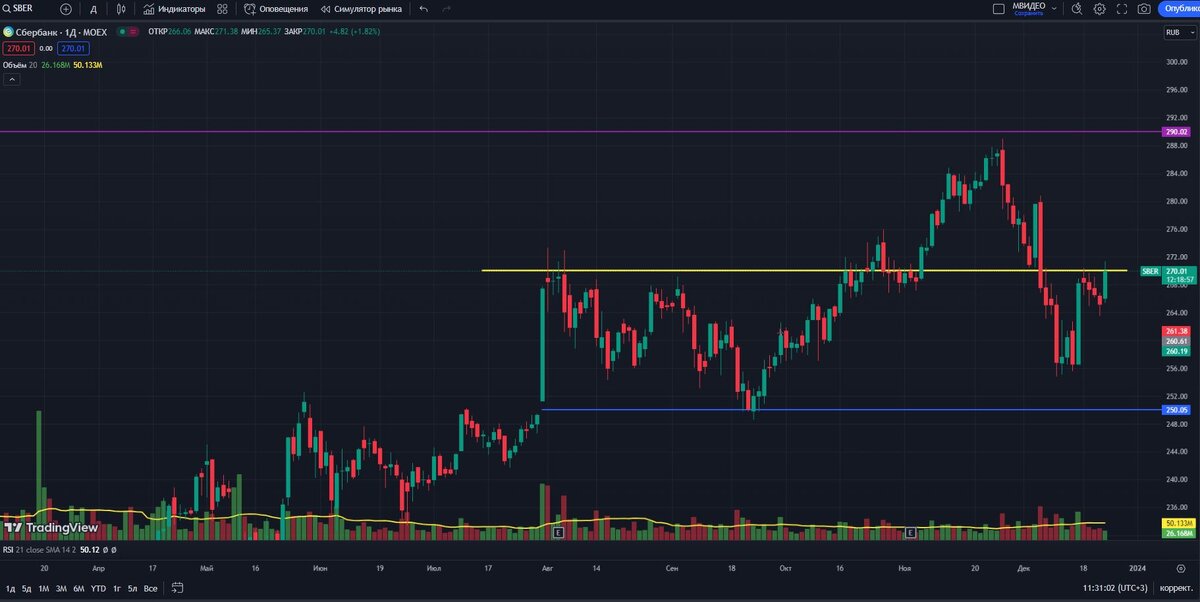Add a symbol to compare with plus icon

coord(66,9)
